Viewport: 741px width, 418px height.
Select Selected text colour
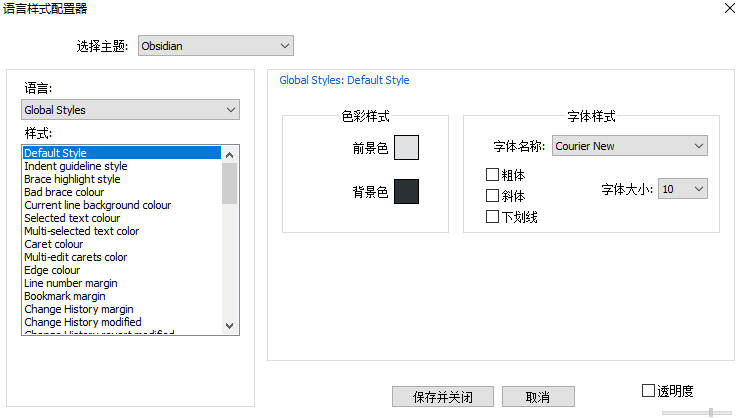pyautogui.click(x=122, y=218)
